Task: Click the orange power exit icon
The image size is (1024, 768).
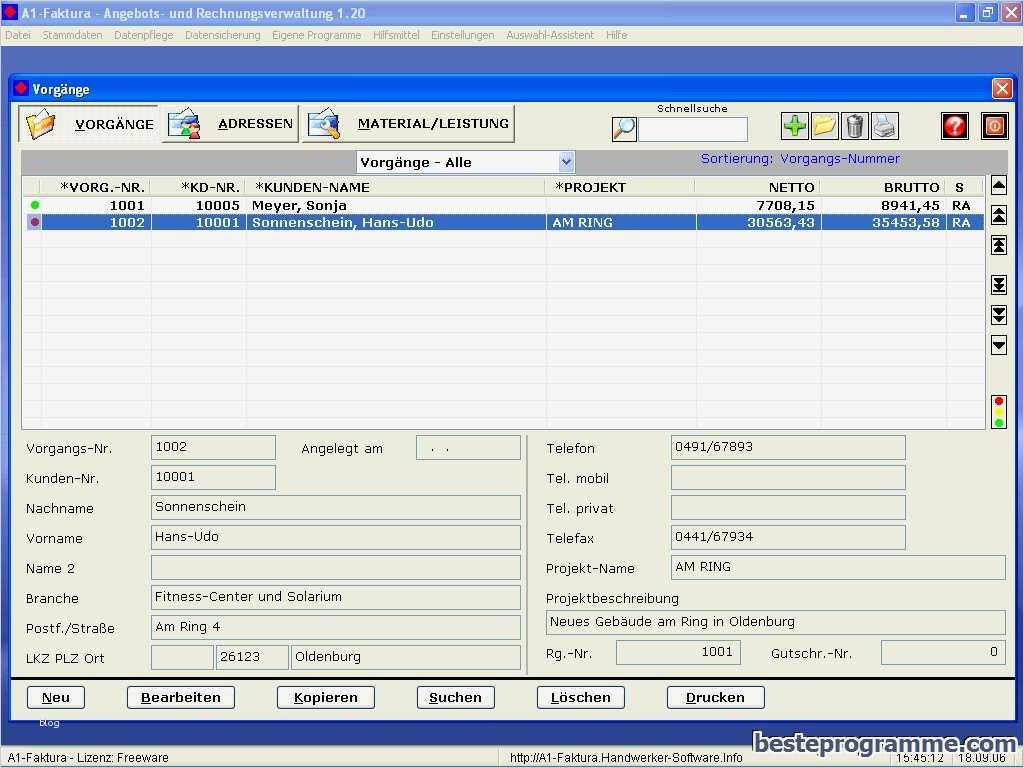Action: 994,126
